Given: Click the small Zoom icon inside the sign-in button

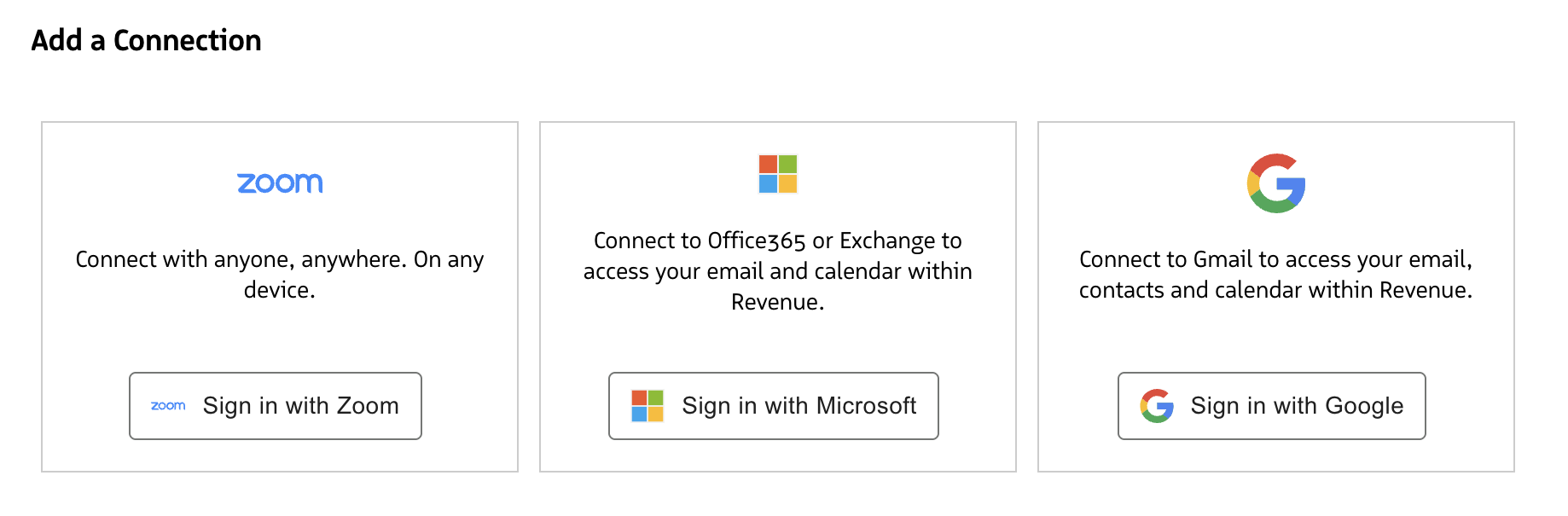Looking at the screenshot, I should click(x=168, y=406).
